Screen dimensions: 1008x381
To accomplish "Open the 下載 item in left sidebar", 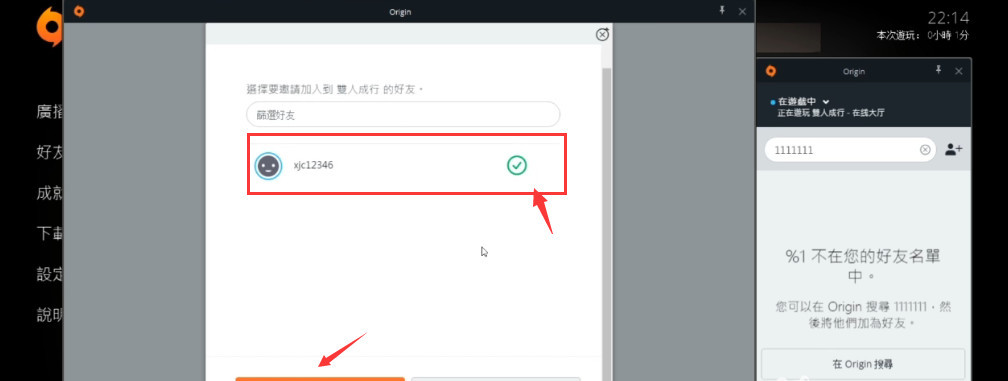I will [x=50, y=234].
